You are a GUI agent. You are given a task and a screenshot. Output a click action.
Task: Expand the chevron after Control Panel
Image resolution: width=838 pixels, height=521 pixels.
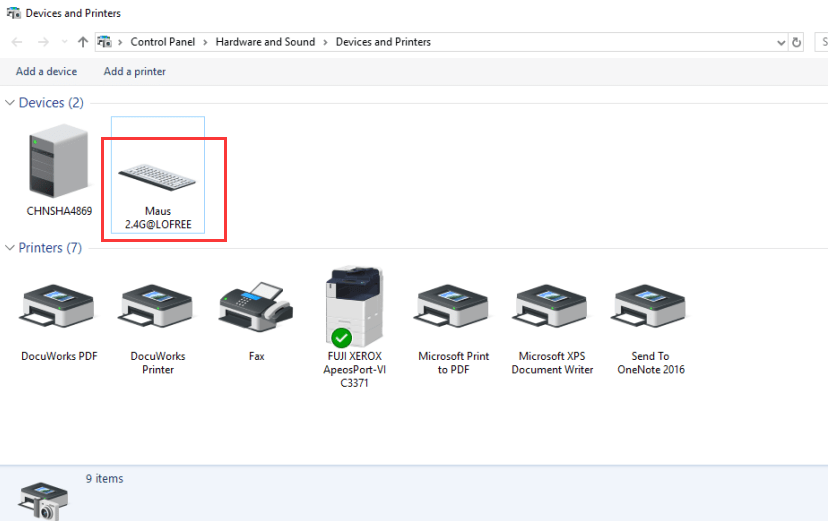(x=205, y=42)
